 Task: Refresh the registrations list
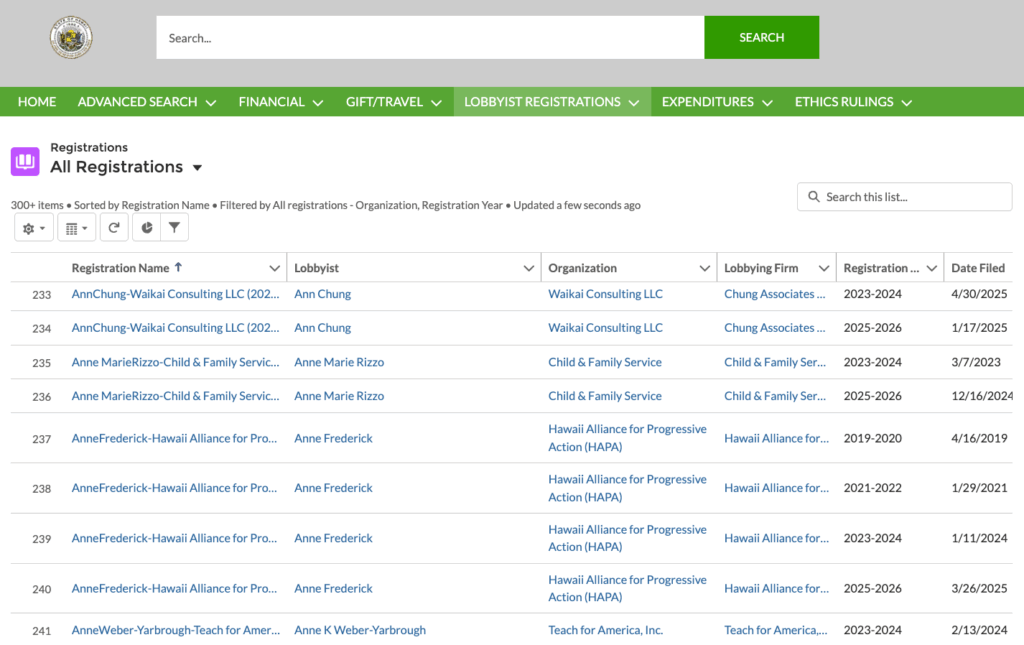point(114,228)
